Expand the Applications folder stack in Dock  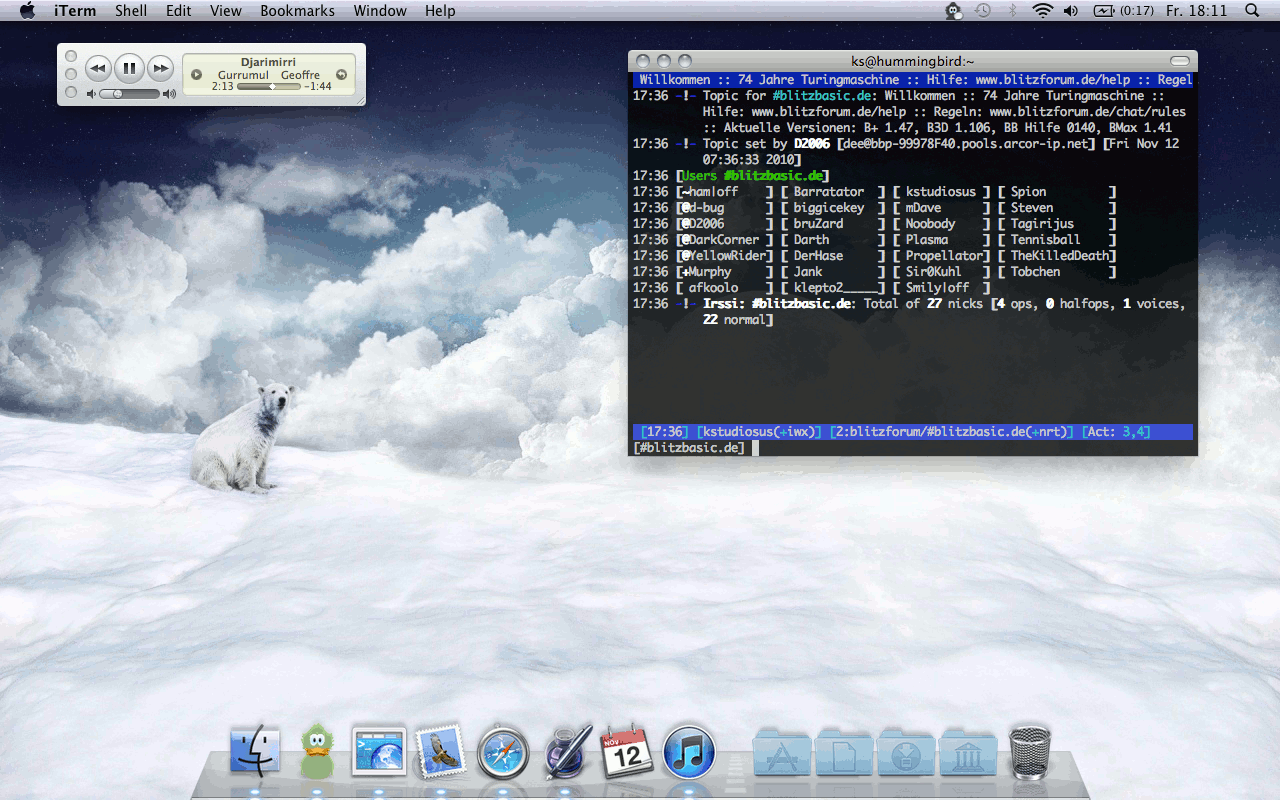click(x=781, y=754)
